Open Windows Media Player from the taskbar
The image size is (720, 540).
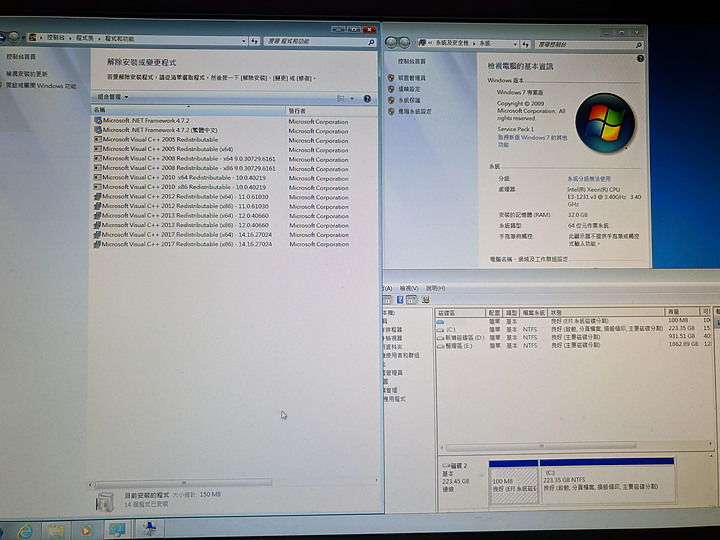pyautogui.click(x=86, y=531)
